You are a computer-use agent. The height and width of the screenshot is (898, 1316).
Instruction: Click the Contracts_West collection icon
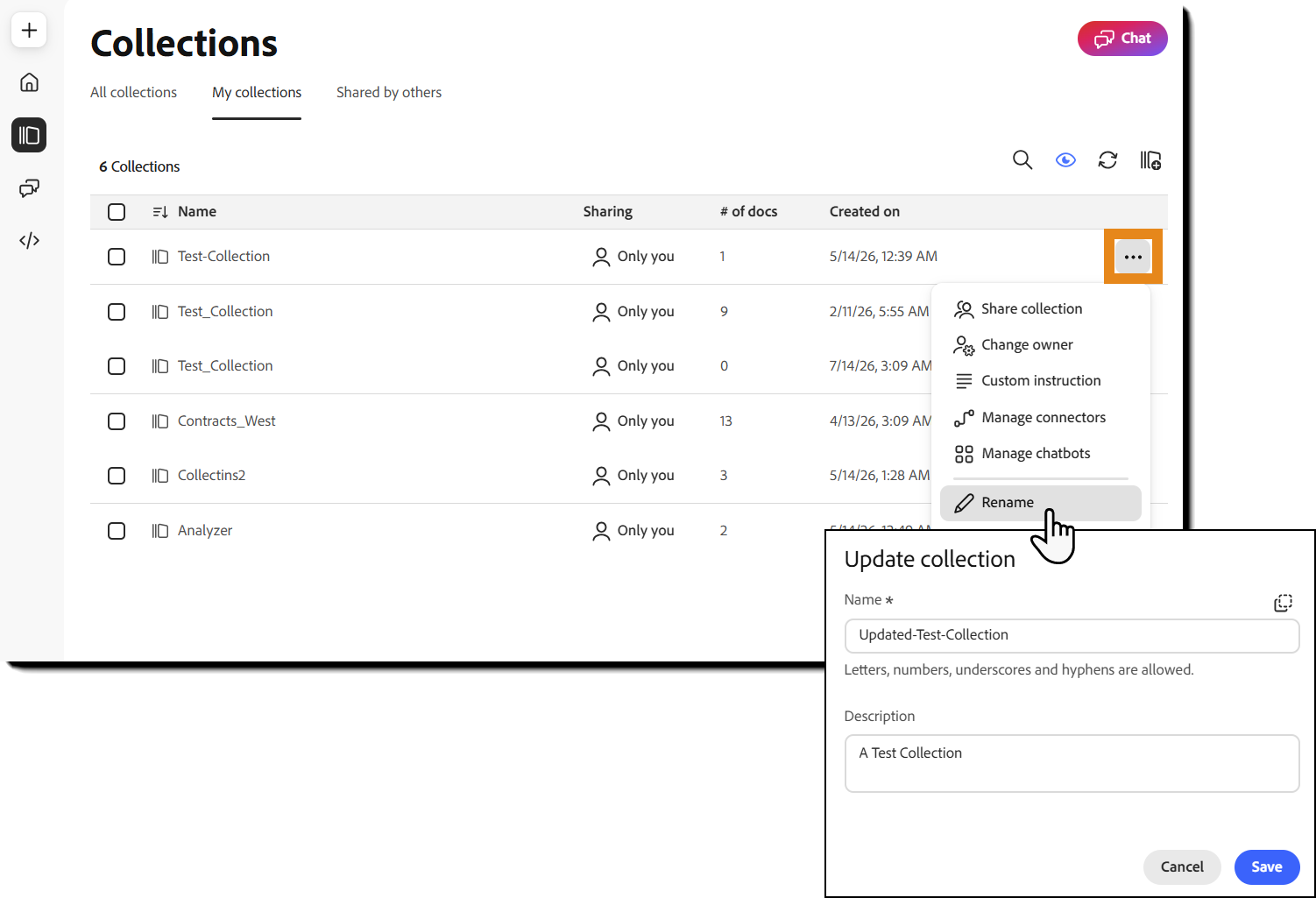[x=159, y=421]
